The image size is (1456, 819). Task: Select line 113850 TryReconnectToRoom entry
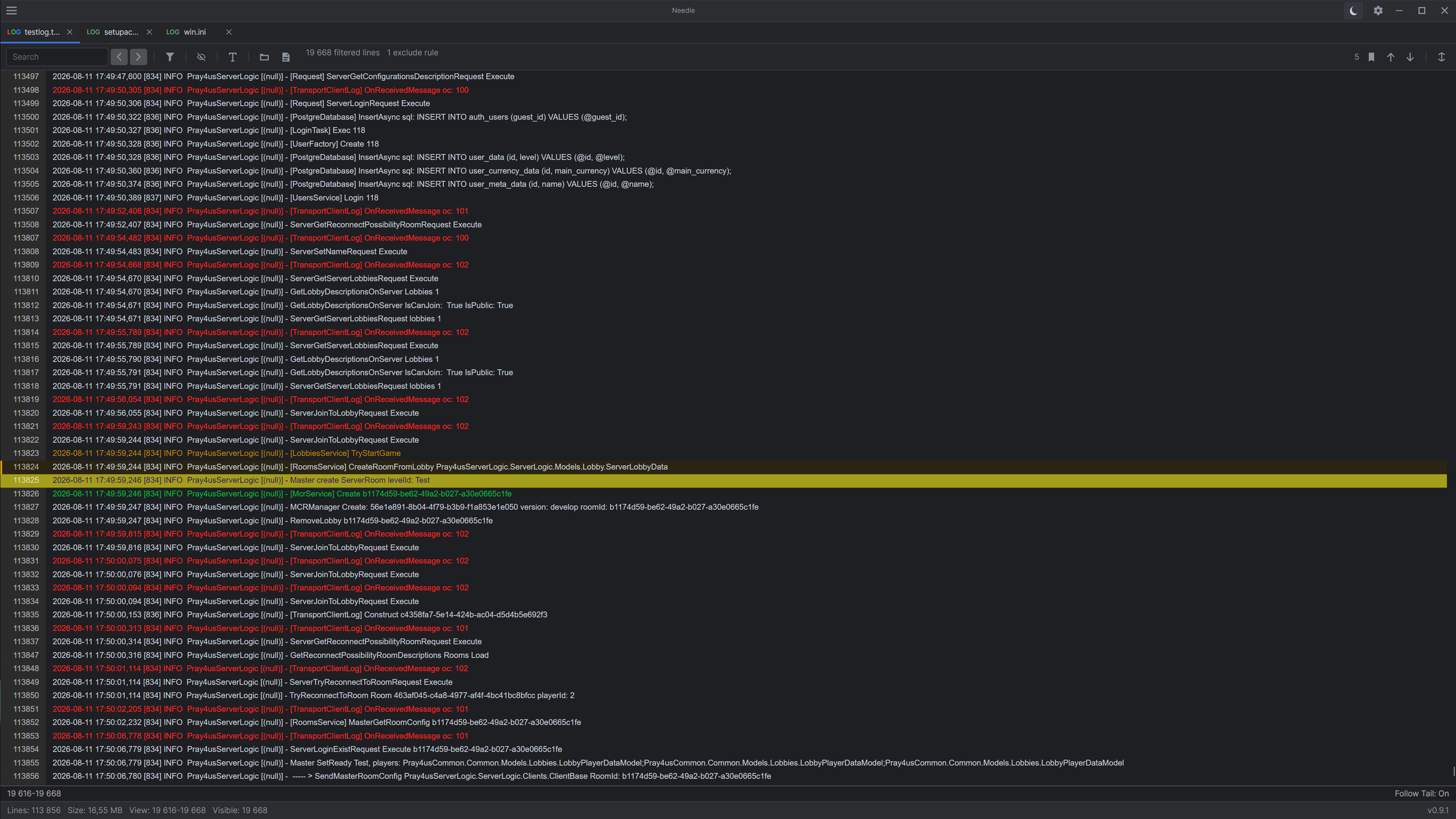point(724,696)
